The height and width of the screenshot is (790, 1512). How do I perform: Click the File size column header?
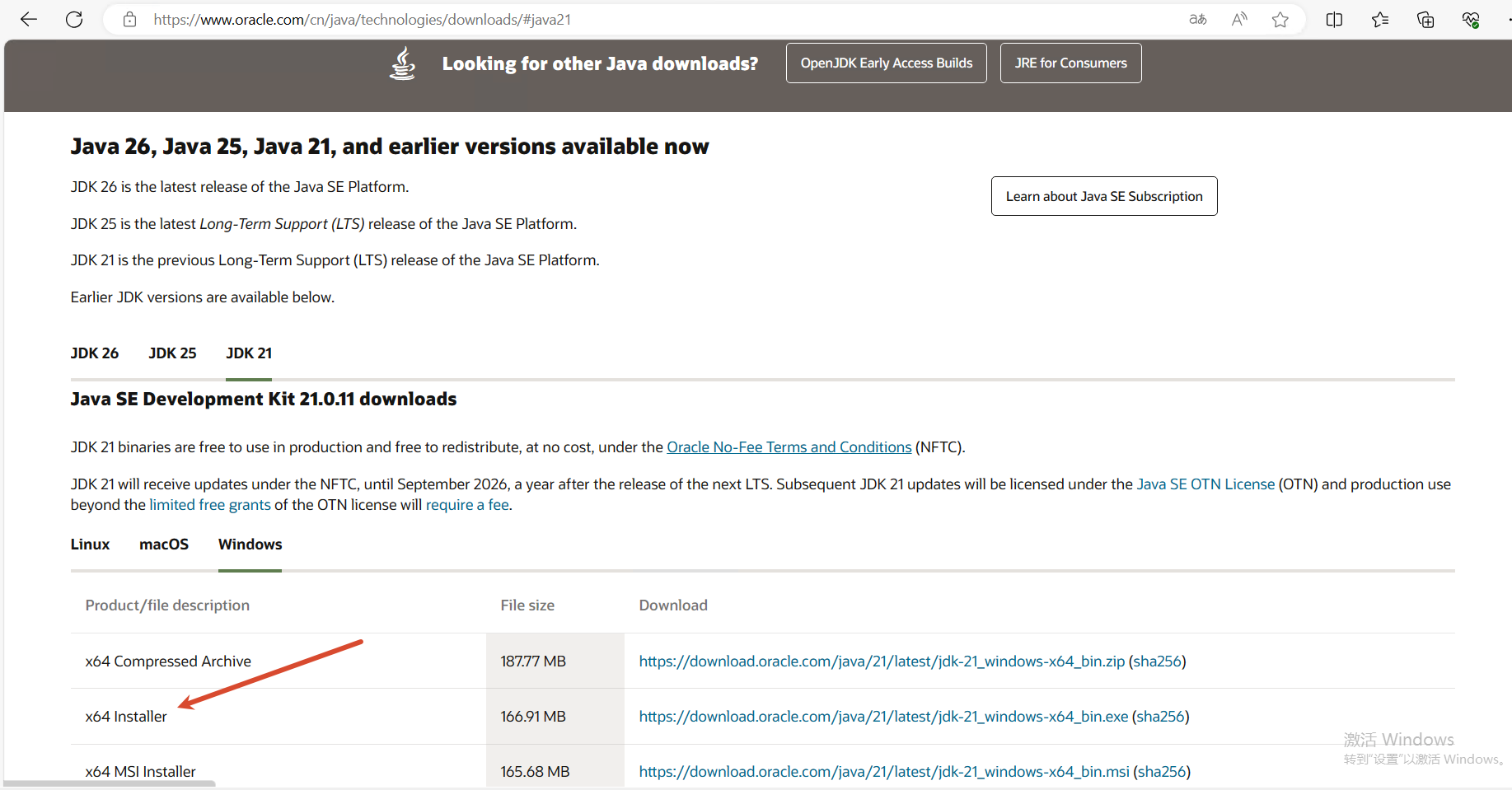[527, 605]
